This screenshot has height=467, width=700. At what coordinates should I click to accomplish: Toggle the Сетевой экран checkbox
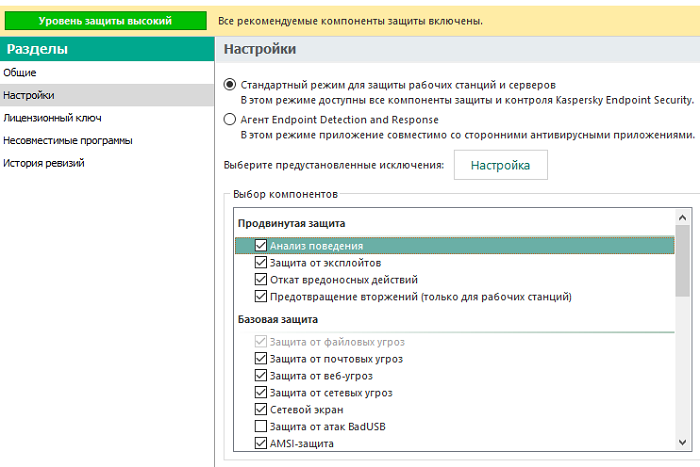tap(261, 409)
